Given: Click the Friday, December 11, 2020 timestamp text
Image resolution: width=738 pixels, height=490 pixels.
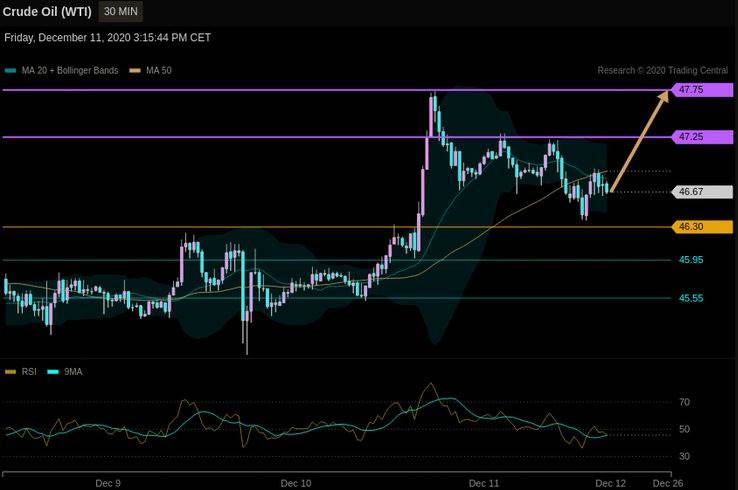Looking at the screenshot, I should point(107,38).
